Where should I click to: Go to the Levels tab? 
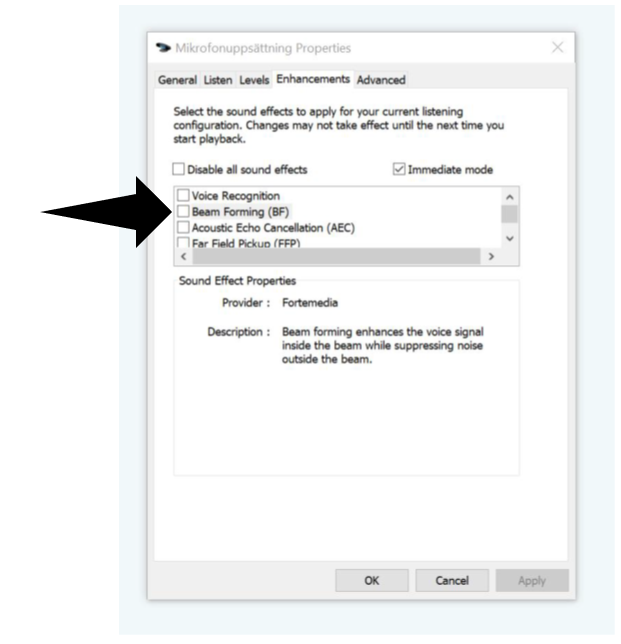point(254,80)
